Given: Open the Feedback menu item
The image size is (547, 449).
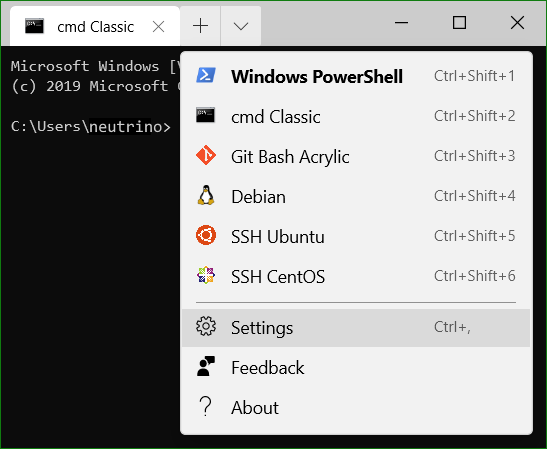Looking at the screenshot, I should point(356,367).
